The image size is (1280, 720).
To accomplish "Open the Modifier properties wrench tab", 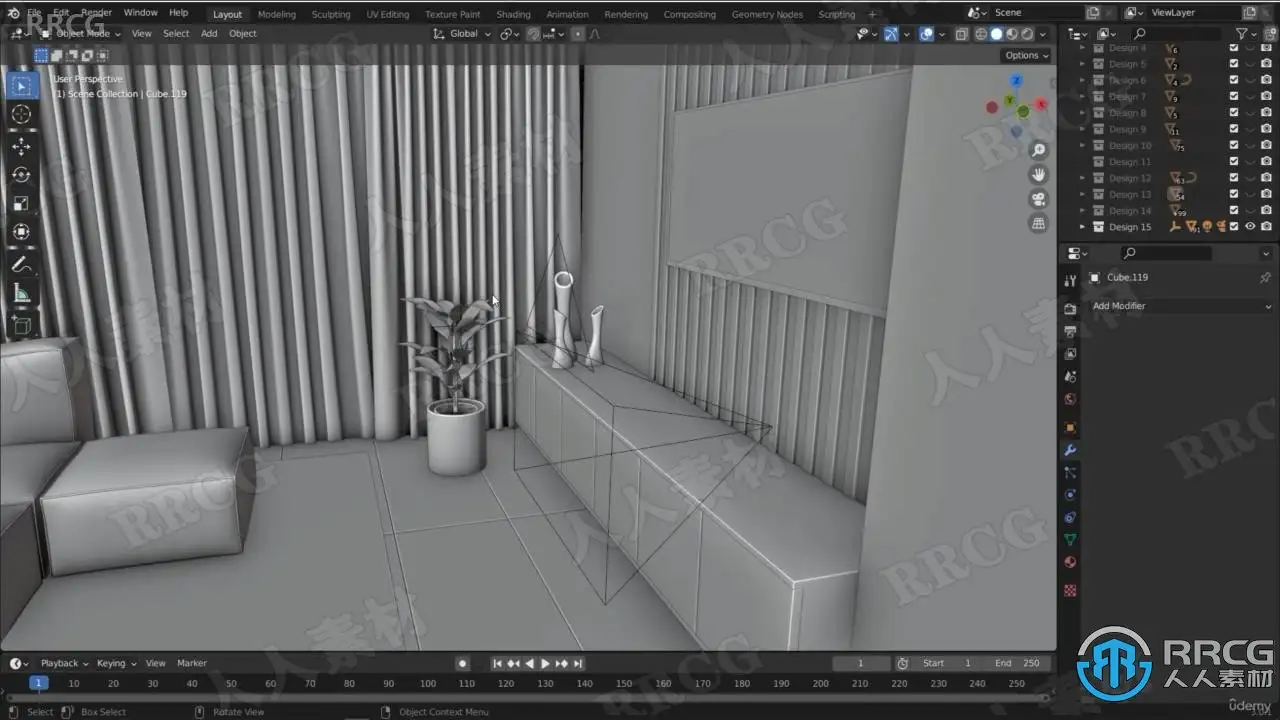I will [x=1070, y=451].
